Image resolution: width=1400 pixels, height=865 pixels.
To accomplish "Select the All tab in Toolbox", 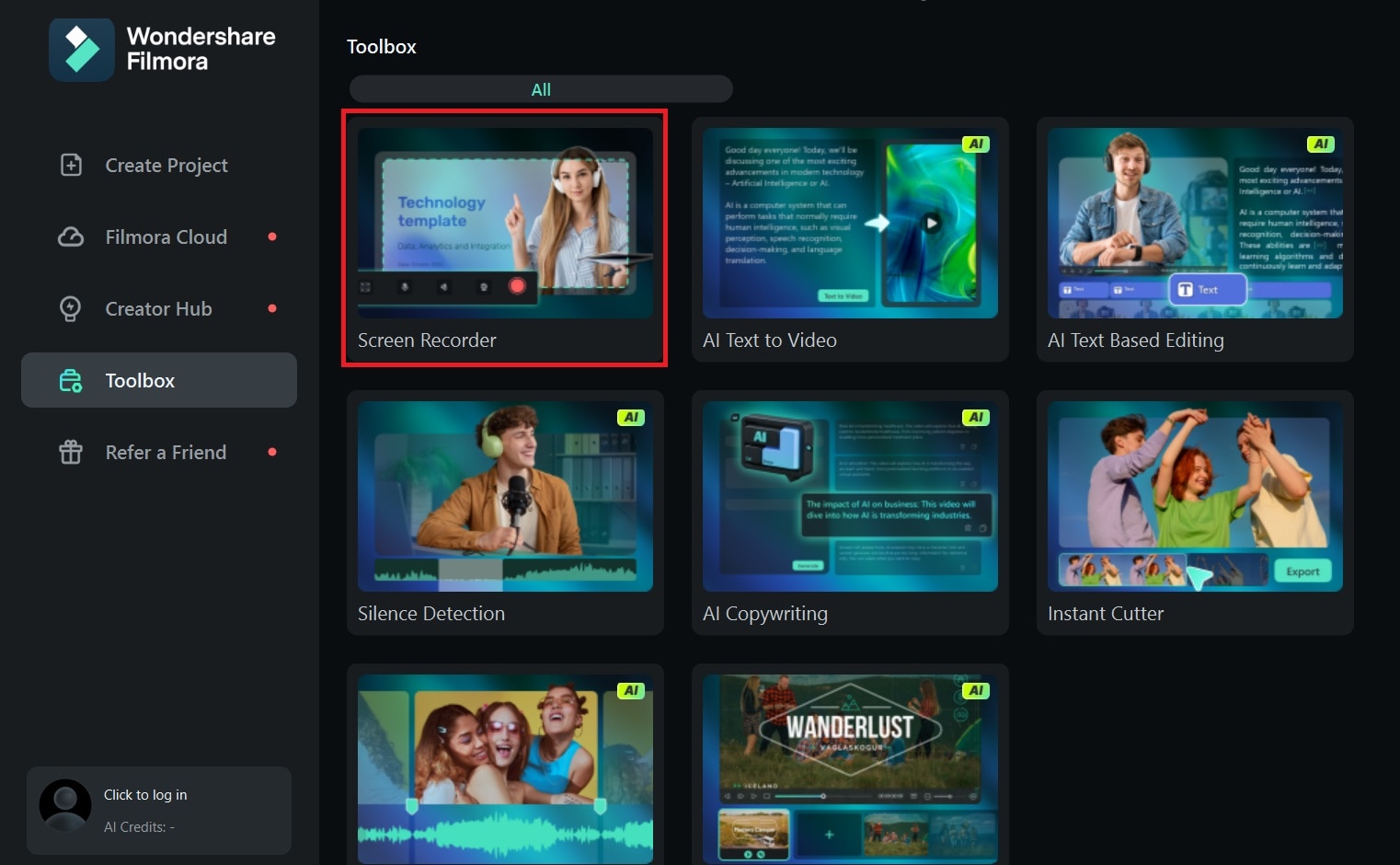I will 541,89.
